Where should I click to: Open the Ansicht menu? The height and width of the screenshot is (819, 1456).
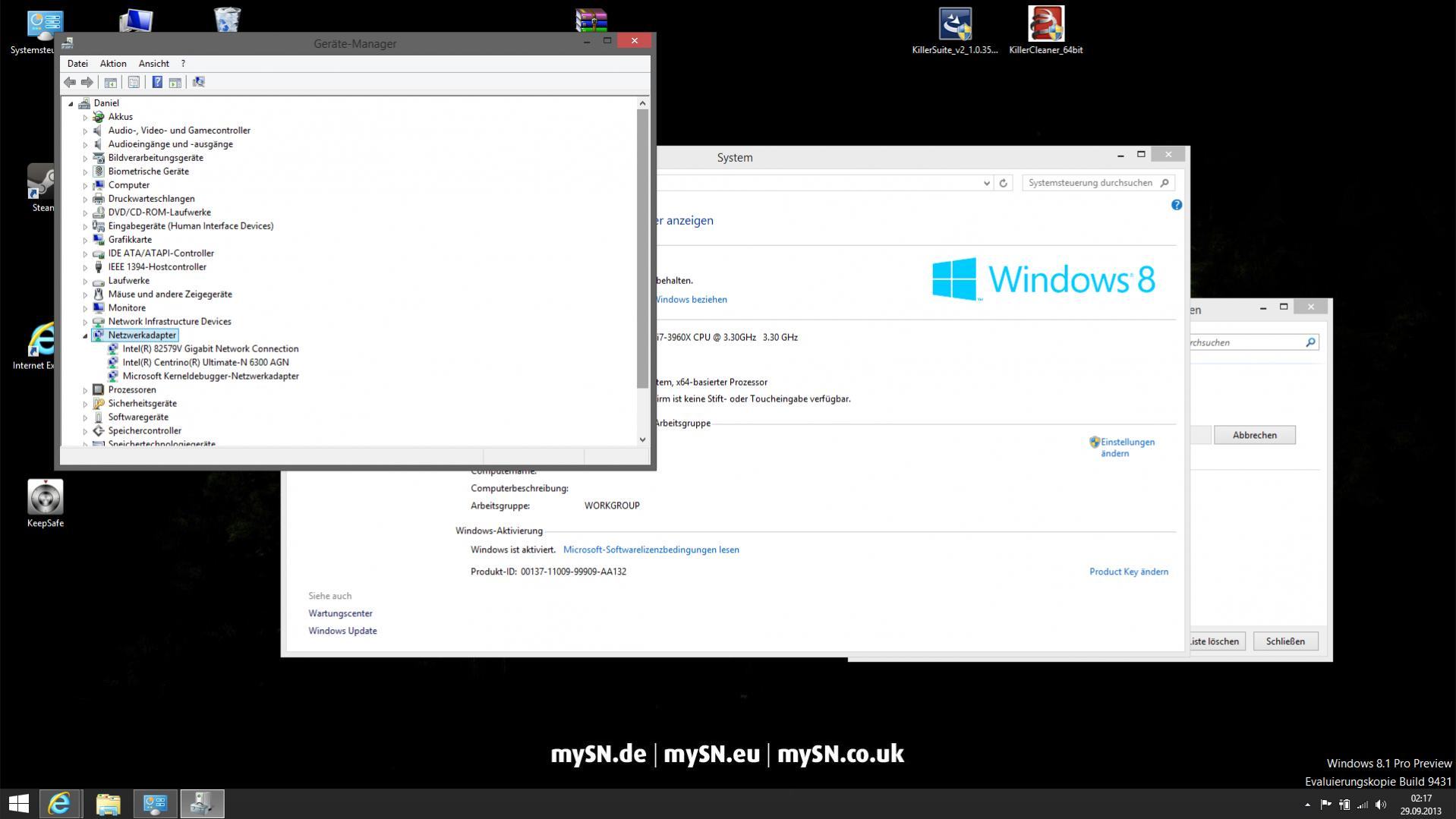(153, 64)
